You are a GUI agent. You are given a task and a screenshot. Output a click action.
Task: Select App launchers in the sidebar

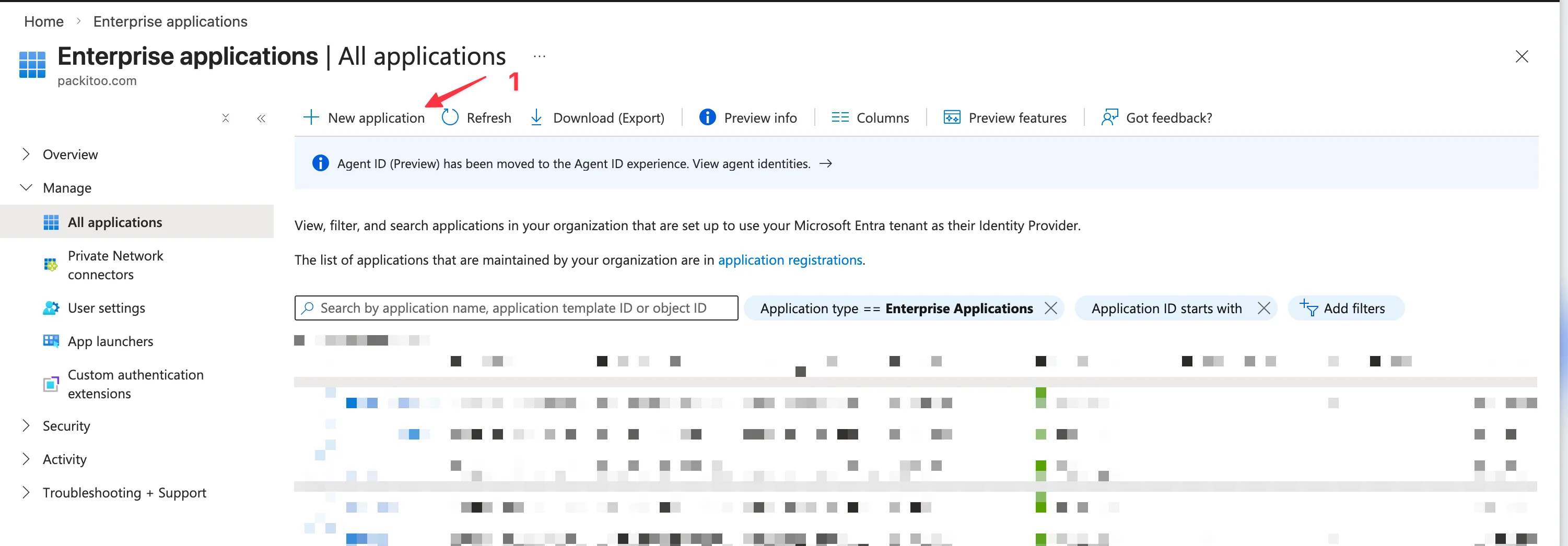coord(110,341)
